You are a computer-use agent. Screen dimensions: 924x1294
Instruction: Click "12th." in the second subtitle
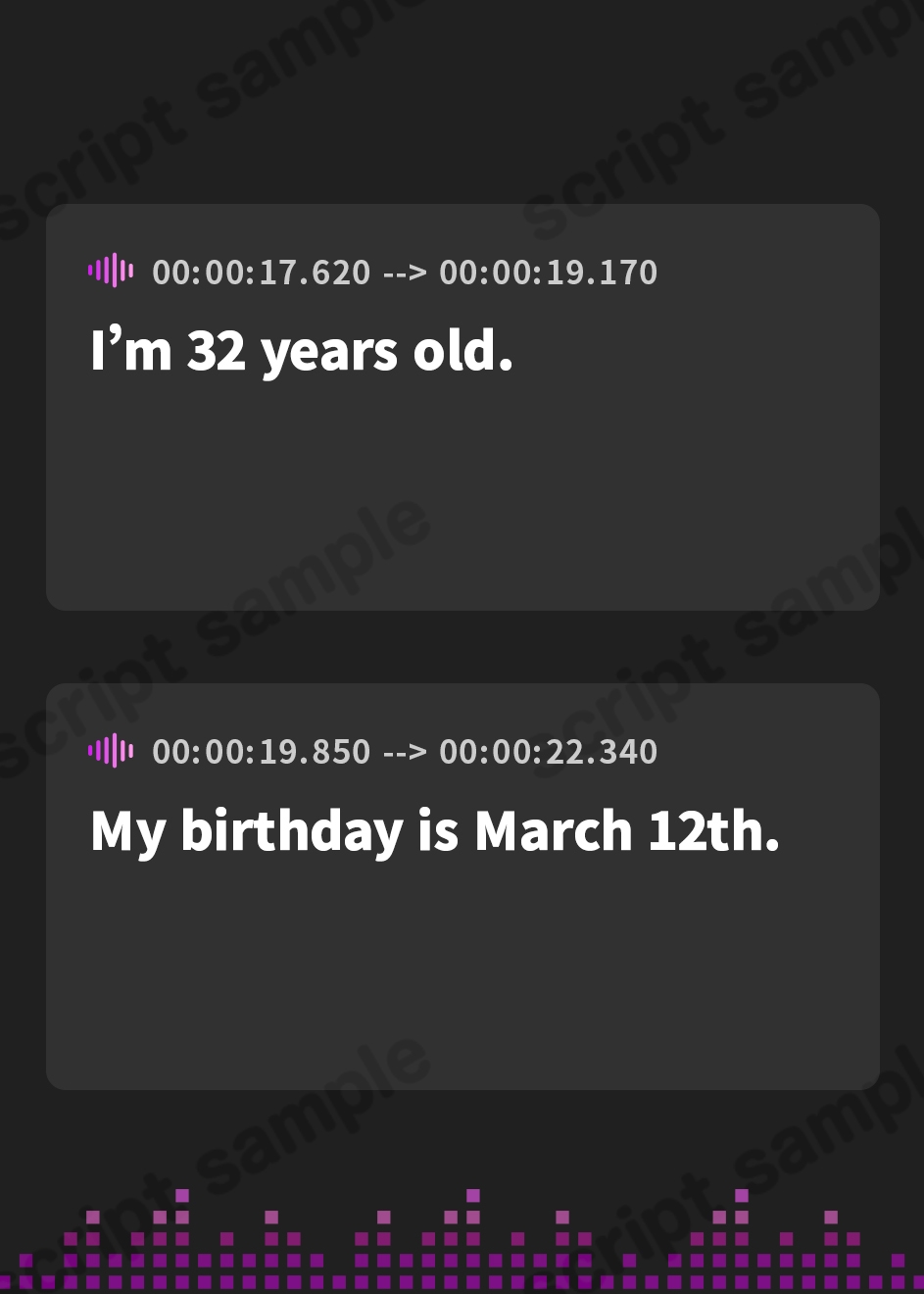point(713,831)
